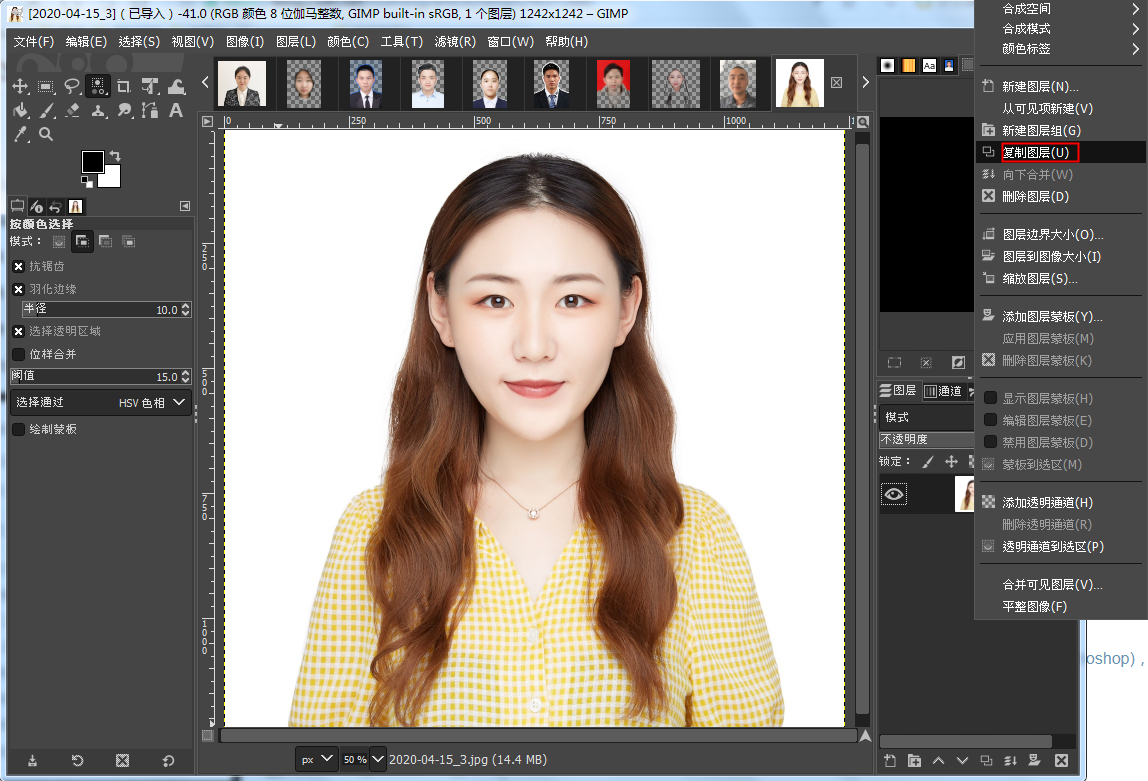The image size is (1148, 781).
Task: Activate the Text tool
Action: click(176, 110)
